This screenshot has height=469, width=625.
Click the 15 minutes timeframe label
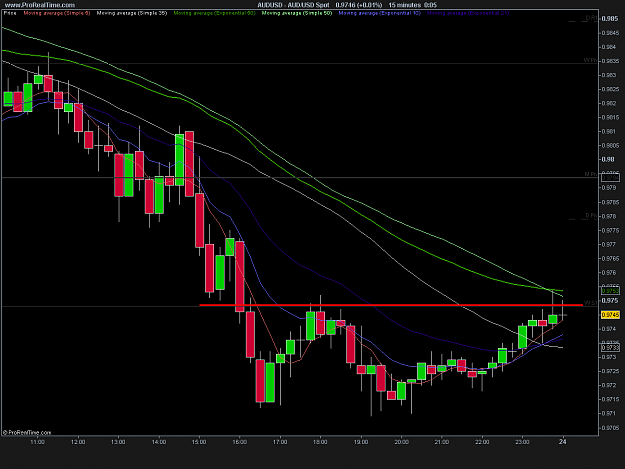click(x=405, y=5)
